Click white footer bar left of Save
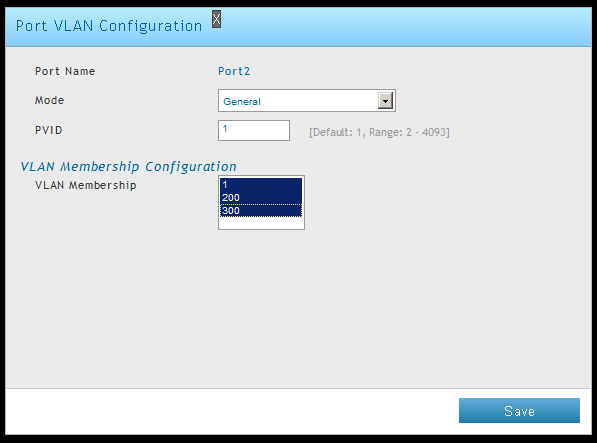 point(228,411)
